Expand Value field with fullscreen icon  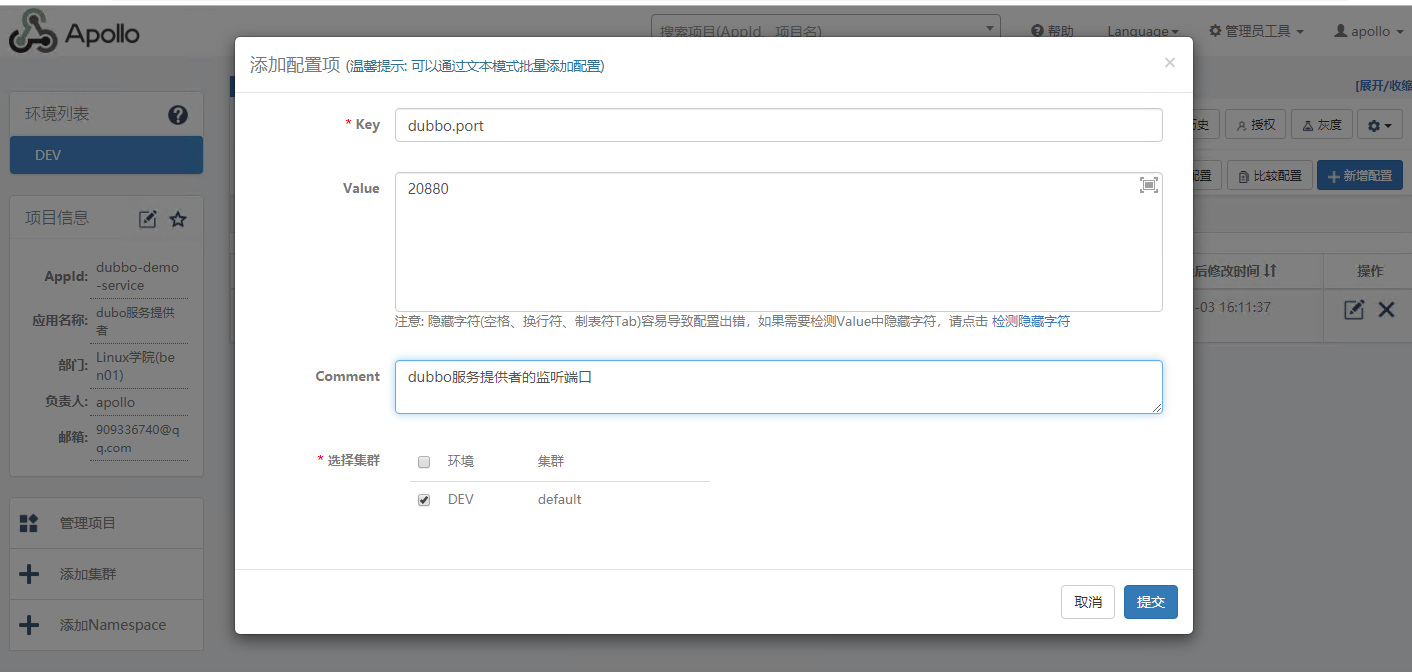(x=1149, y=185)
